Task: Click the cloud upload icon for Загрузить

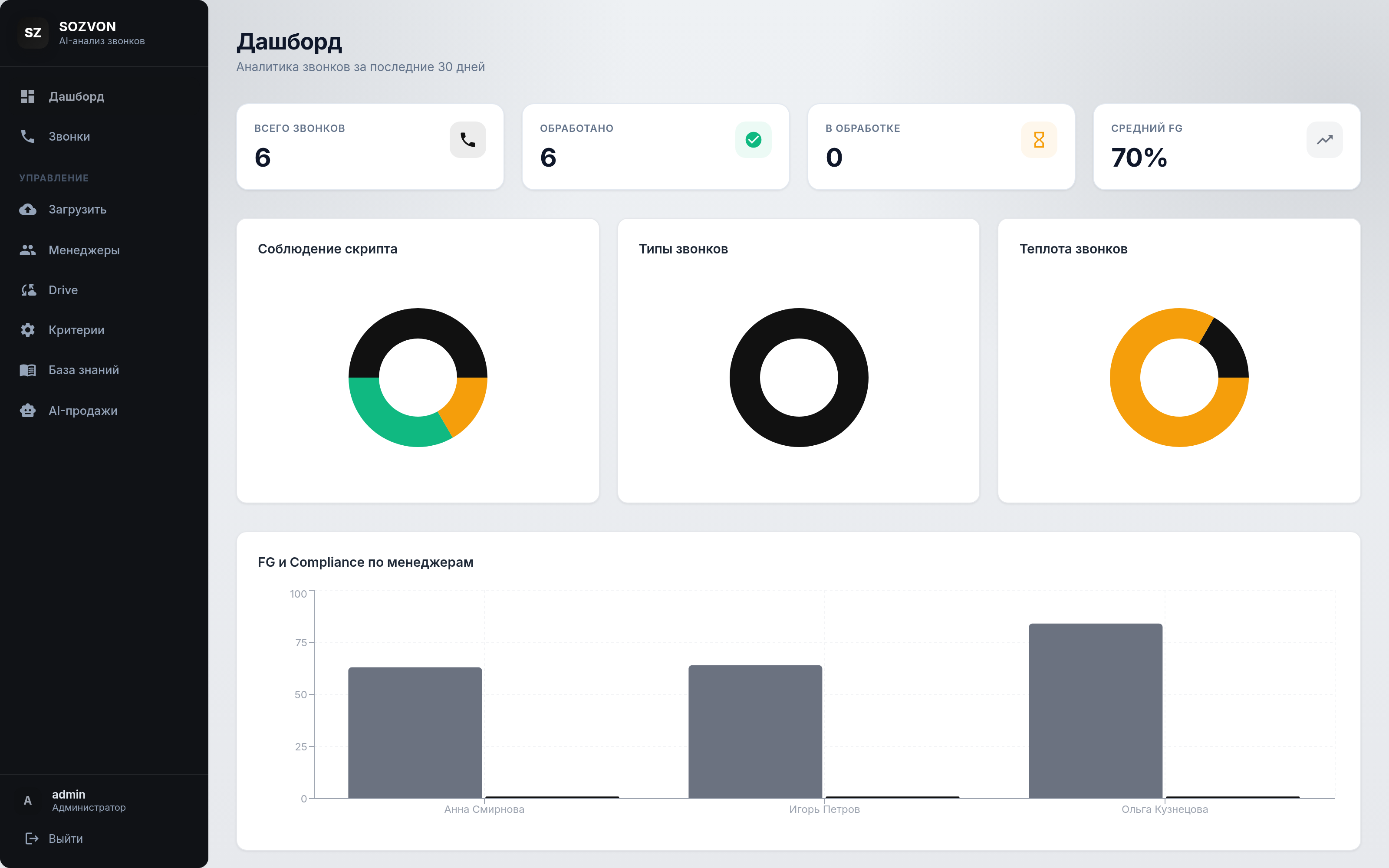Action: click(x=27, y=210)
